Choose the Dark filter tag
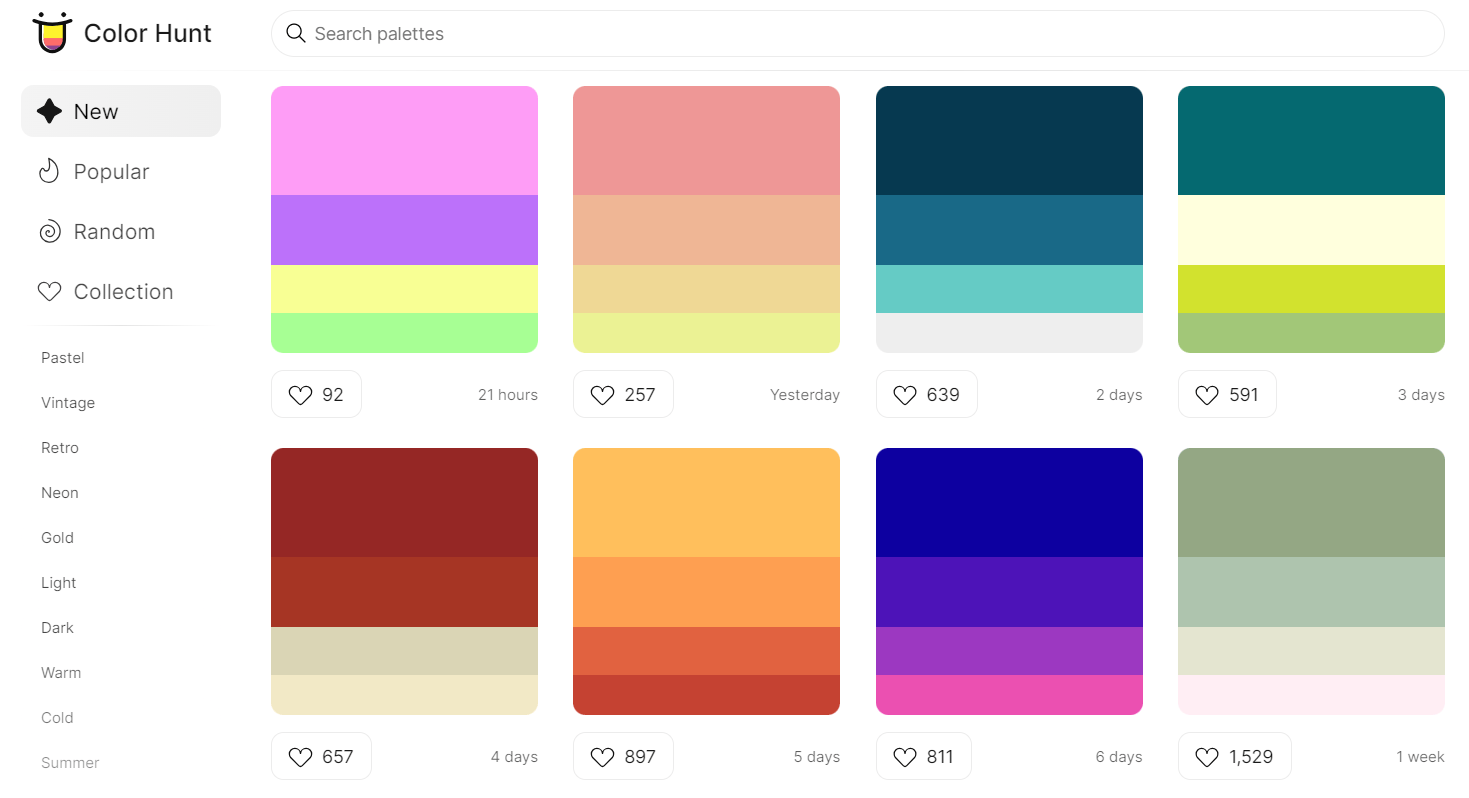This screenshot has width=1469, height=798. pos(57,627)
